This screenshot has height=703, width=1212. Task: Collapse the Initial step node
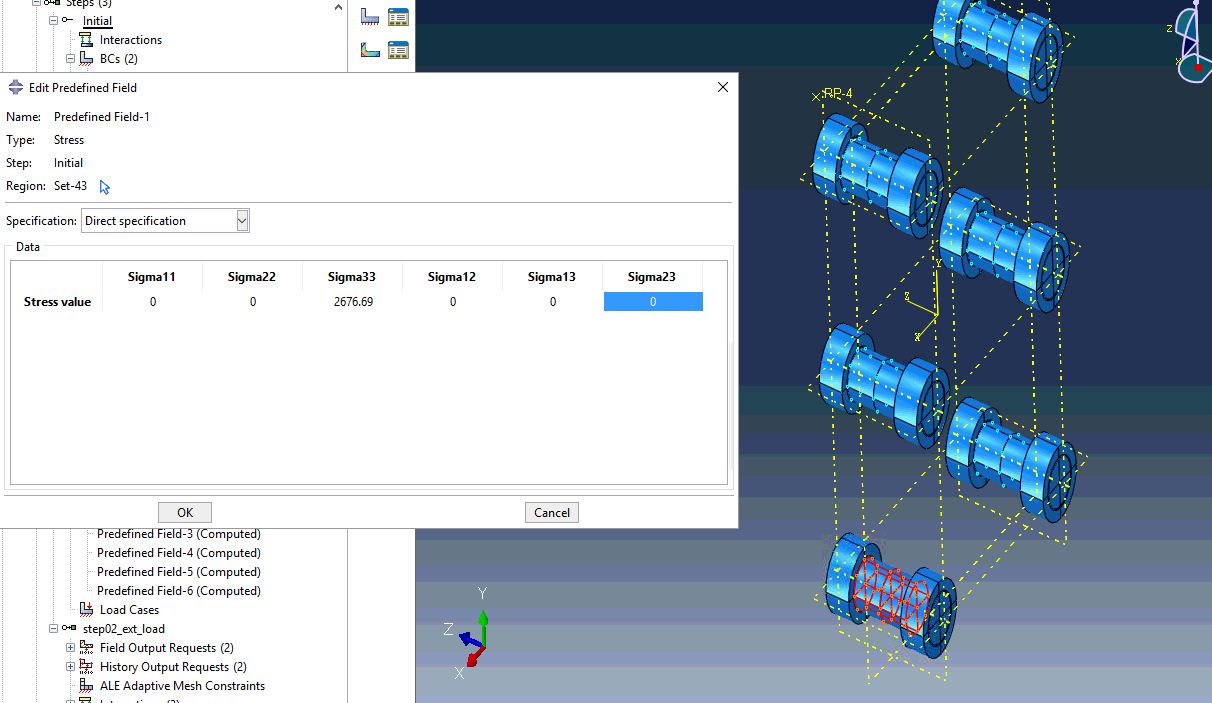click(x=54, y=21)
